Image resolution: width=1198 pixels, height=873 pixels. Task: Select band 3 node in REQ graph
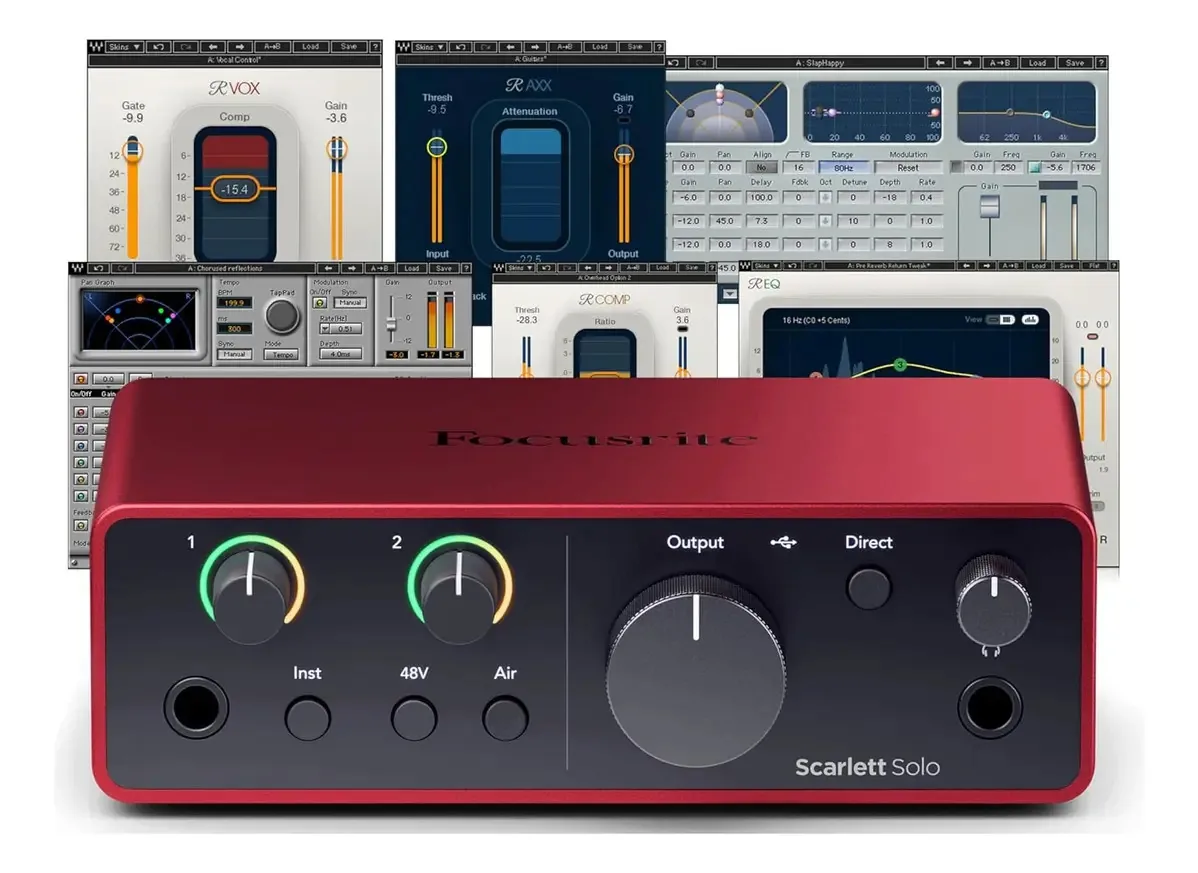point(900,365)
